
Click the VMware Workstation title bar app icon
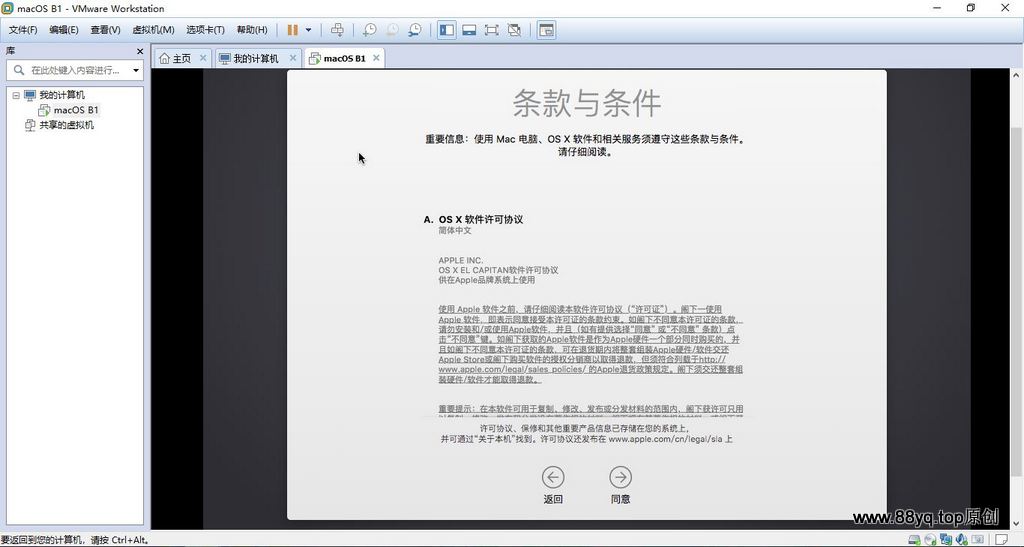(x=8, y=8)
